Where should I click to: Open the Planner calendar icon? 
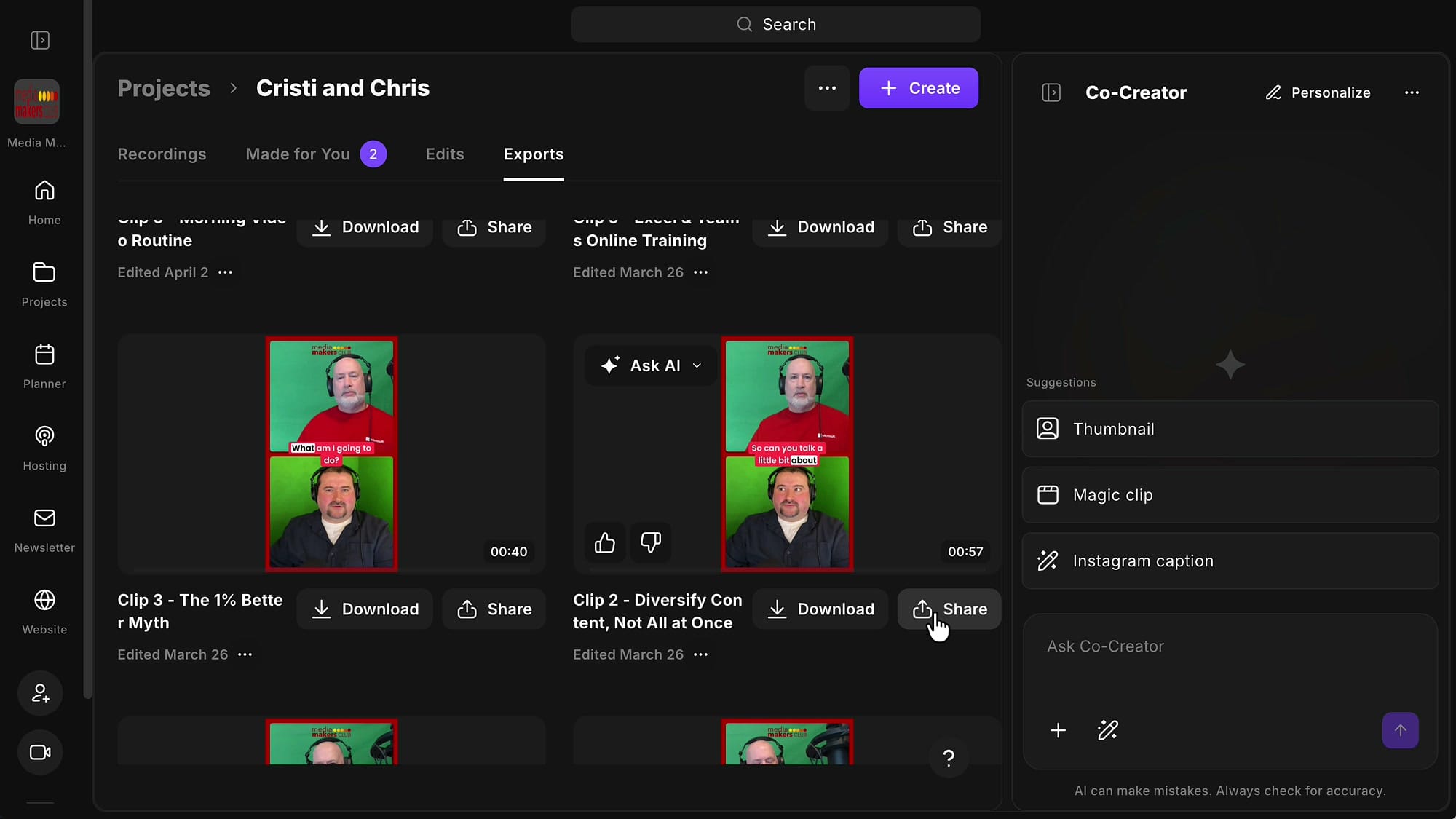(x=44, y=366)
